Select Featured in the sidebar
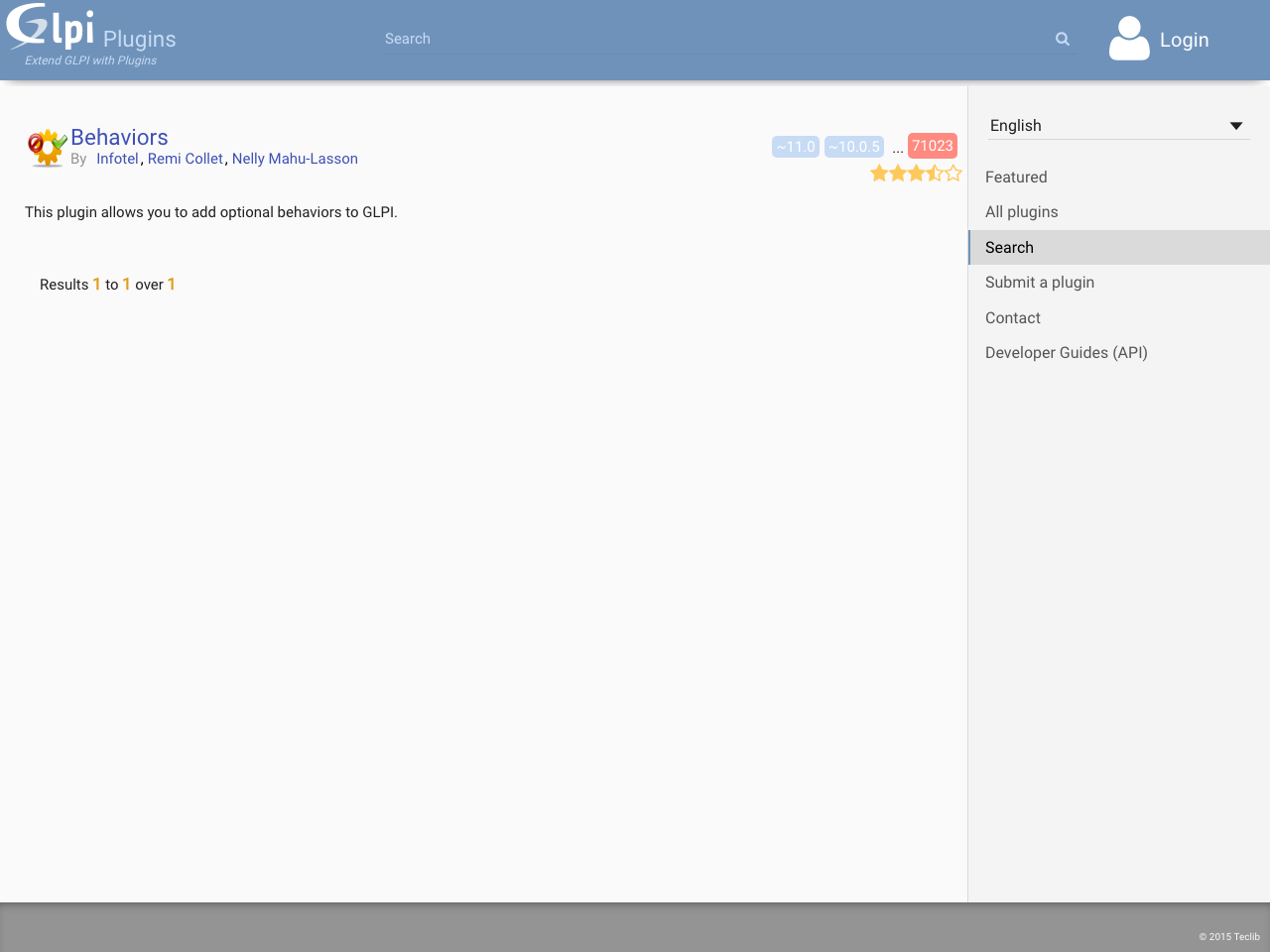The height and width of the screenshot is (952, 1270). (x=1016, y=177)
